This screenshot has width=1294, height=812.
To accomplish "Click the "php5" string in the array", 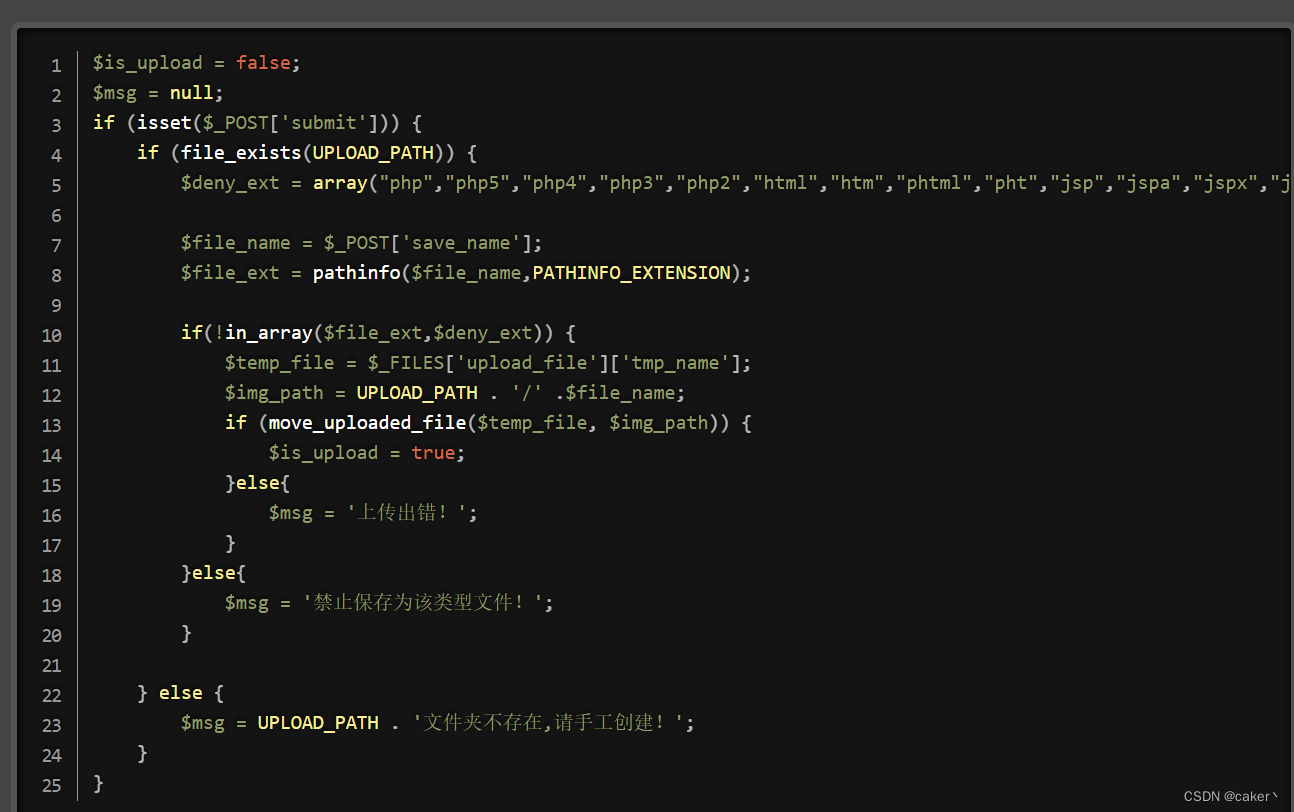I will point(478,183).
